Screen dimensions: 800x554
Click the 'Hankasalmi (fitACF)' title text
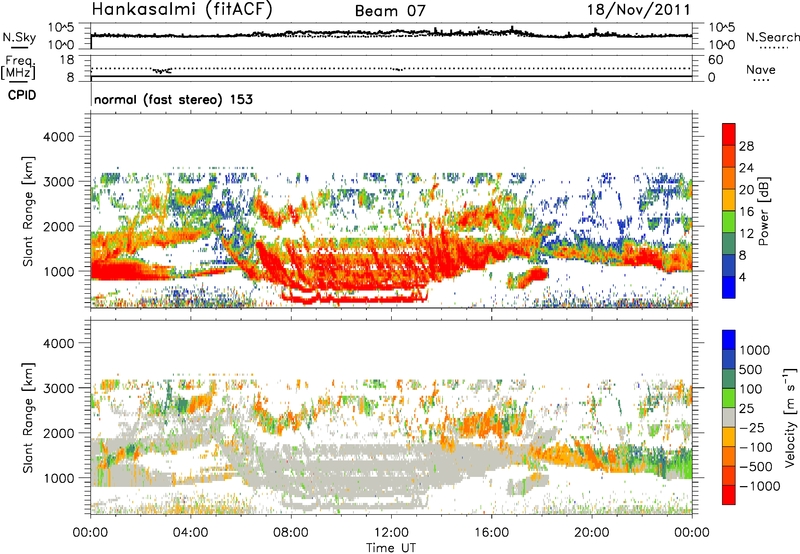(182, 9)
